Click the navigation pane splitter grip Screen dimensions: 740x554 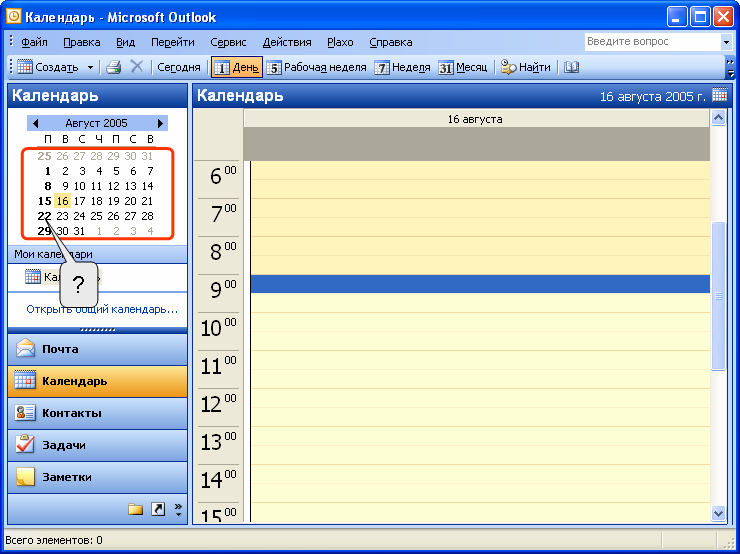[x=97, y=329]
